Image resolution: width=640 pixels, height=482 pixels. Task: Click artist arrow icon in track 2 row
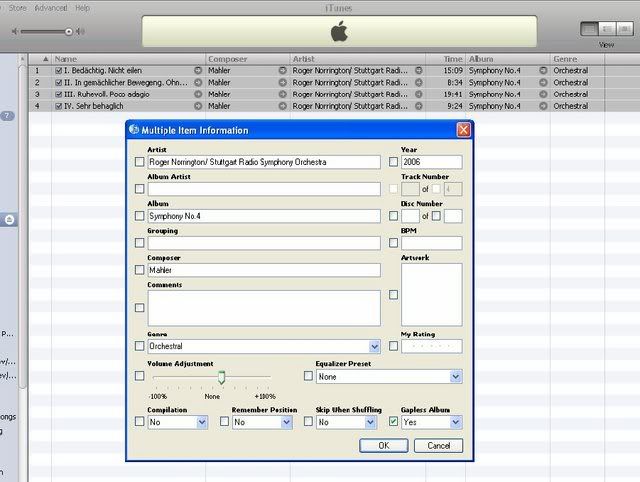(419, 82)
